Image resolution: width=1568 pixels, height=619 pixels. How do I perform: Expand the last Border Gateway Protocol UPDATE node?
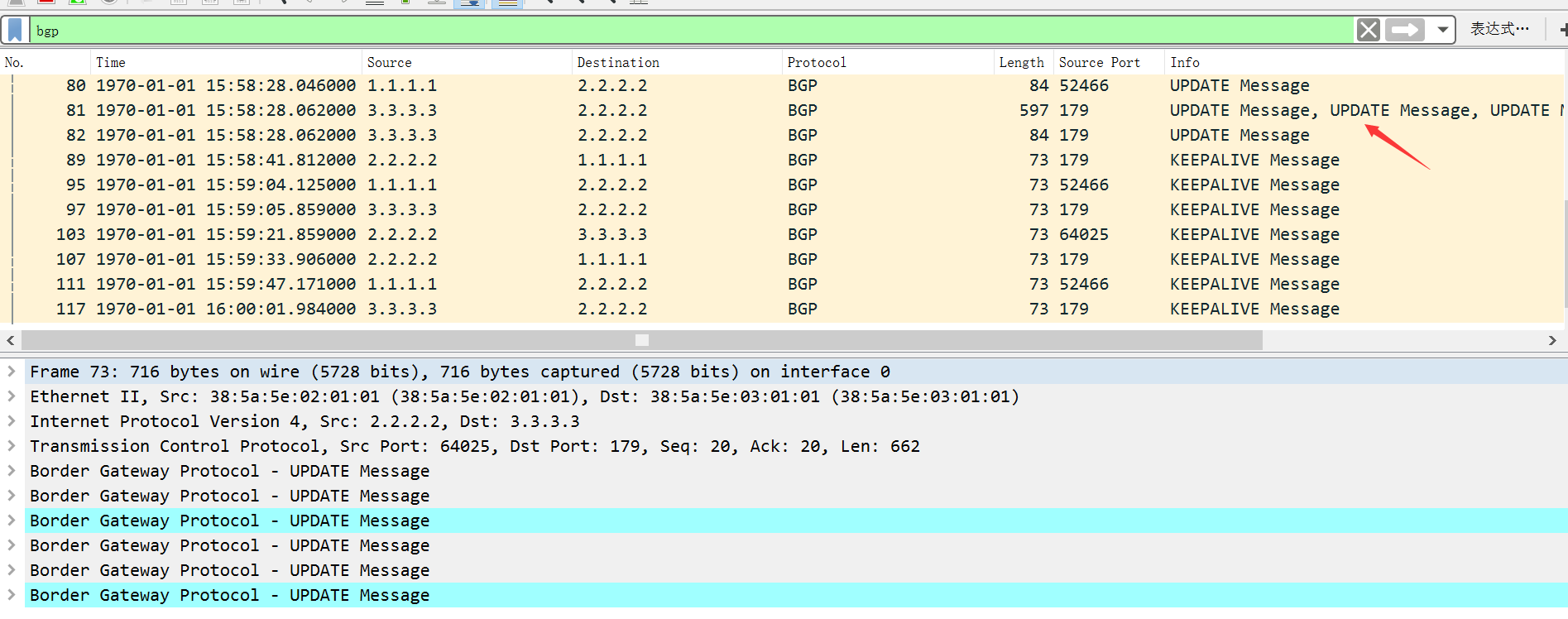point(12,595)
